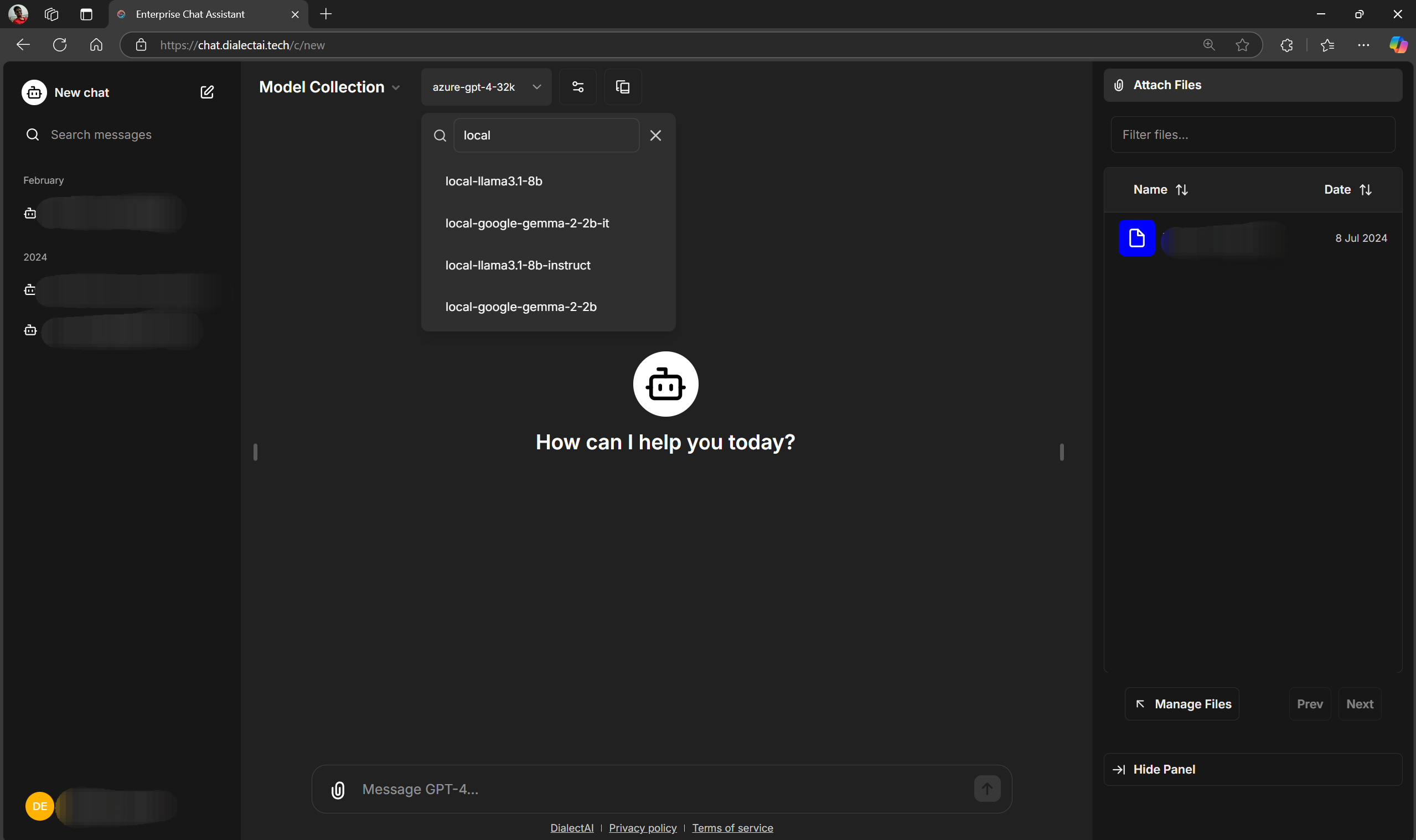Image resolution: width=1416 pixels, height=840 pixels.
Task: Open the favorites list icon
Action: tap(1327, 45)
